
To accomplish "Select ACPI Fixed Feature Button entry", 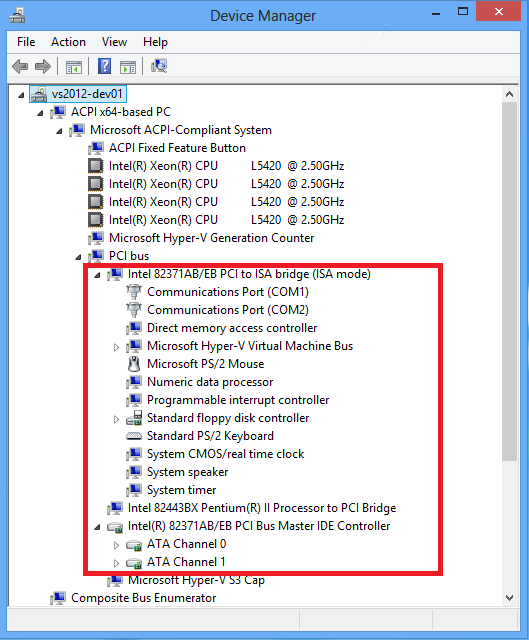I will tap(177, 148).
